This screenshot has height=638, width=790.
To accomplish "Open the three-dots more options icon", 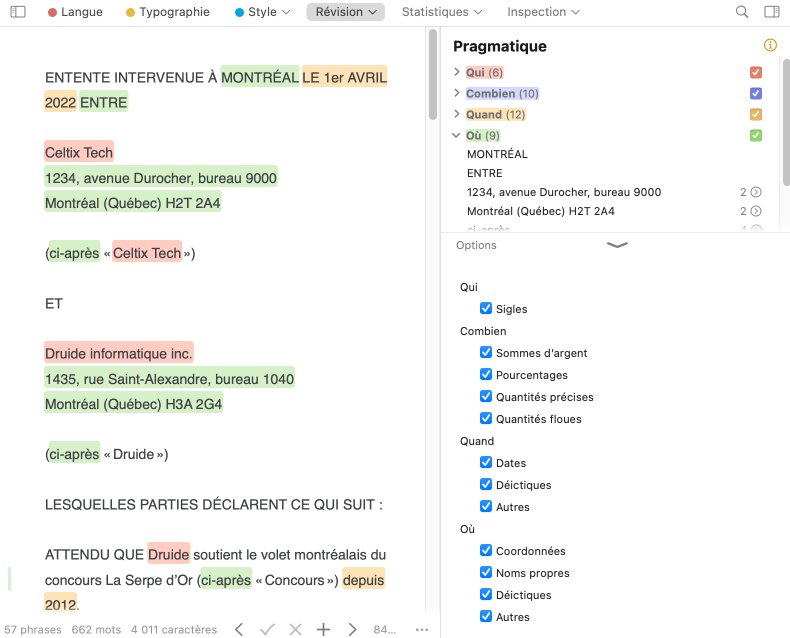I will coord(422,629).
